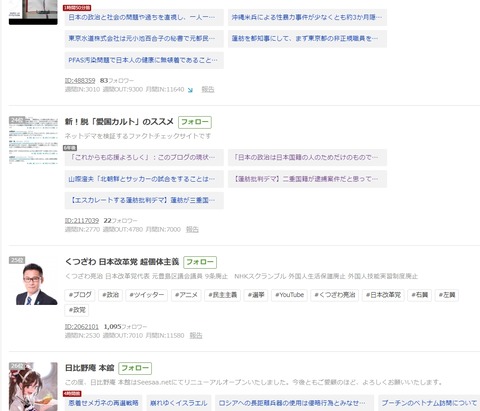Open article starting PFAS汚染問題で日本人の健康
Image resolution: width=480 pixels, height=411 pixels.
tap(144, 60)
